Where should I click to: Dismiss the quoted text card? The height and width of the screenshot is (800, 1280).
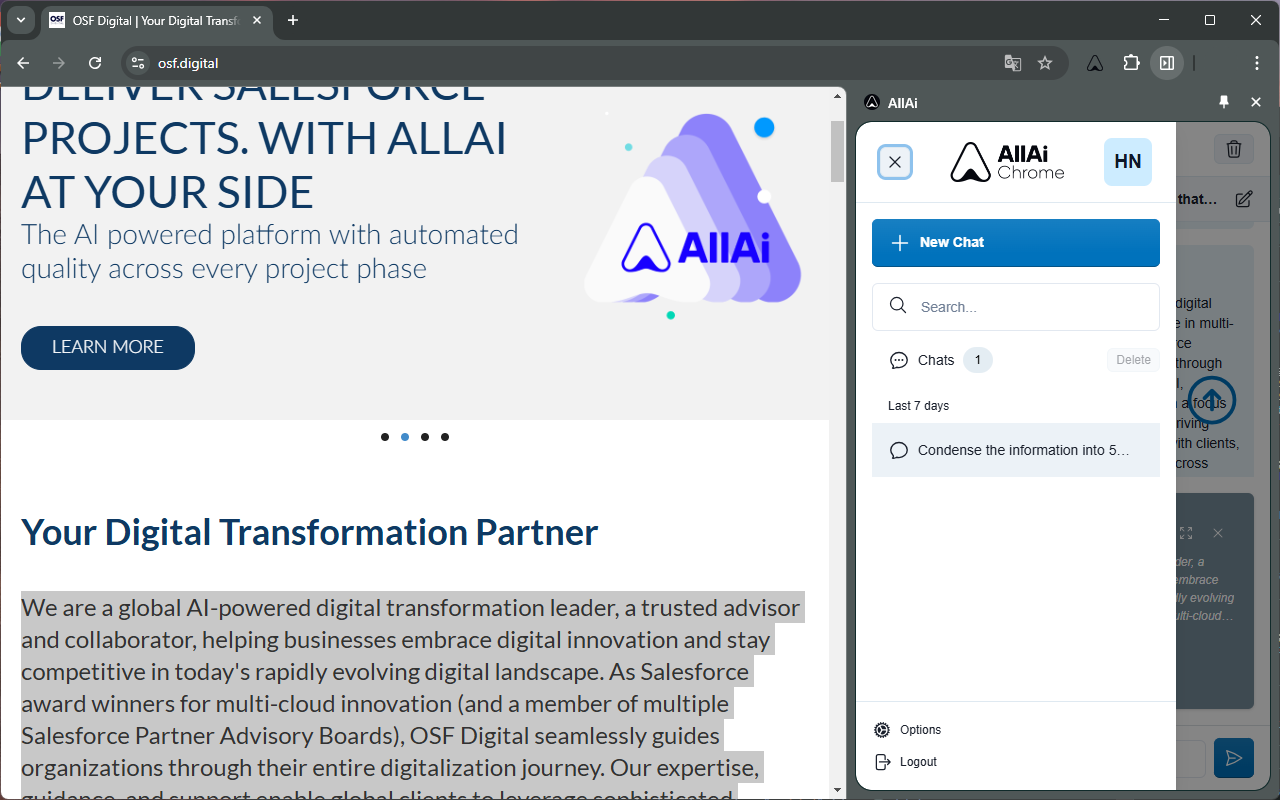[1218, 533]
